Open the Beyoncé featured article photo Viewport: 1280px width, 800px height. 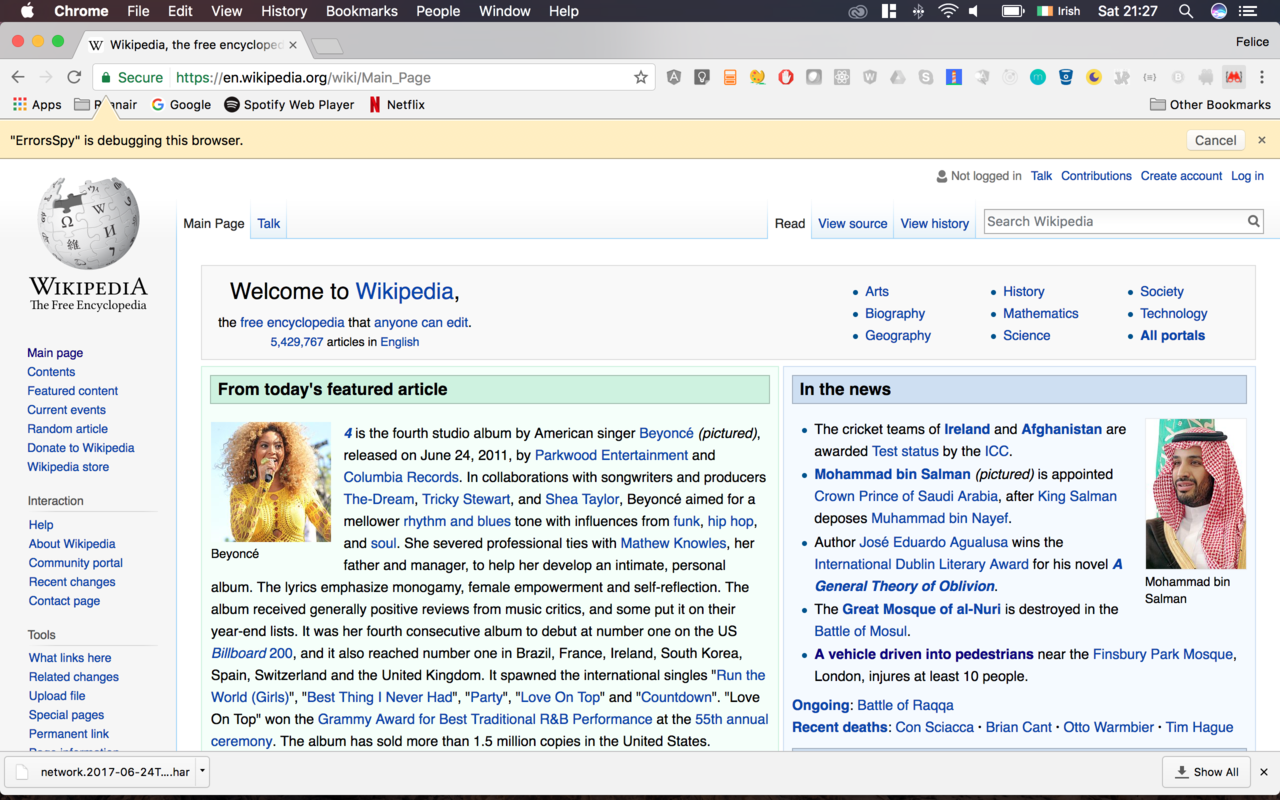point(271,482)
